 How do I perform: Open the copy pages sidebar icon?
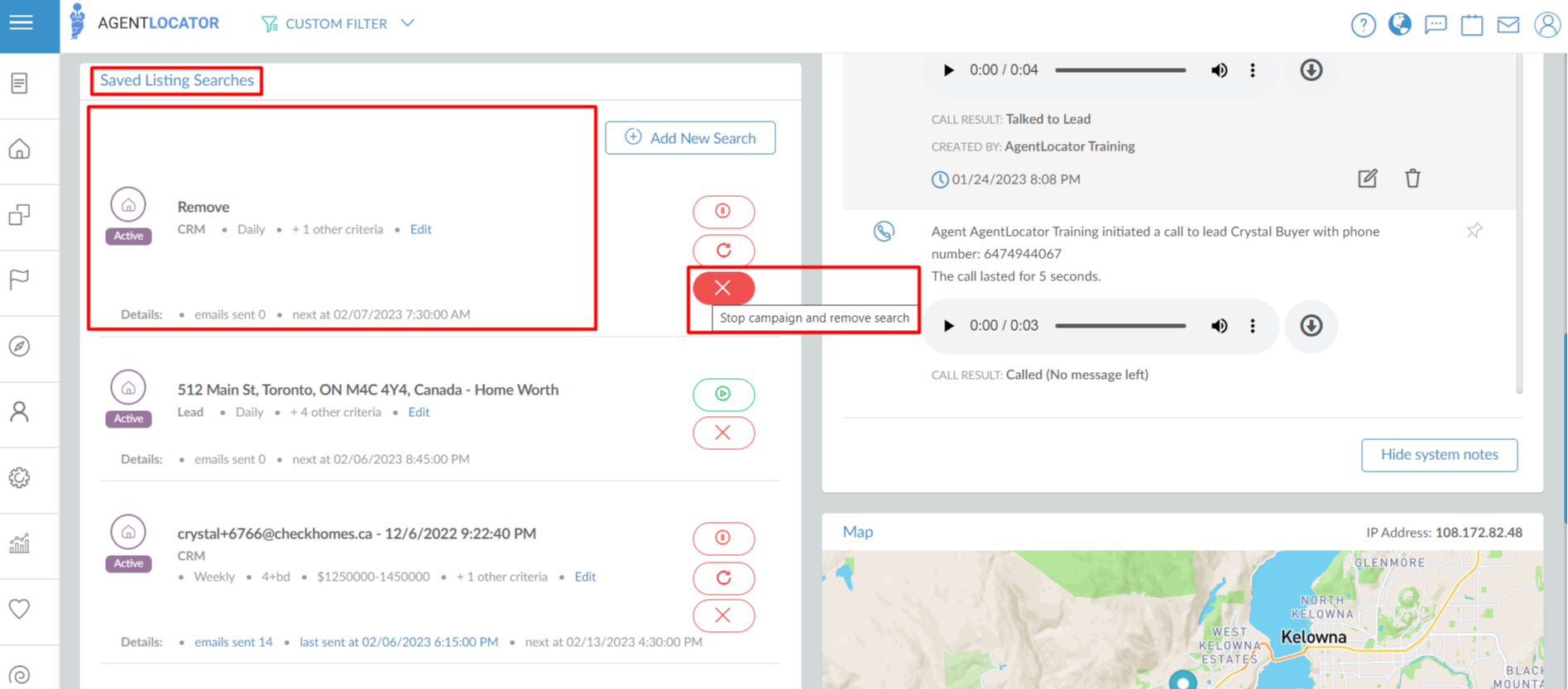tap(20, 215)
